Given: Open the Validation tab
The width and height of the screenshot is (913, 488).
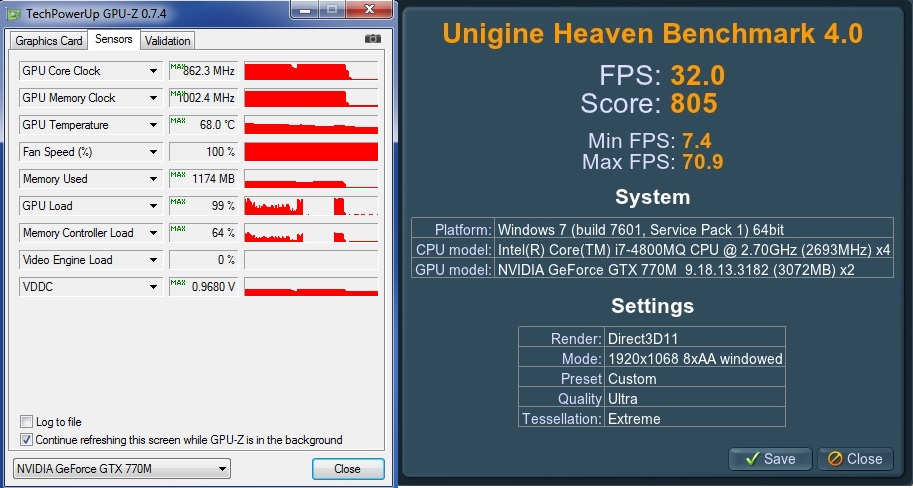Looking at the screenshot, I should pyautogui.click(x=168, y=41).
